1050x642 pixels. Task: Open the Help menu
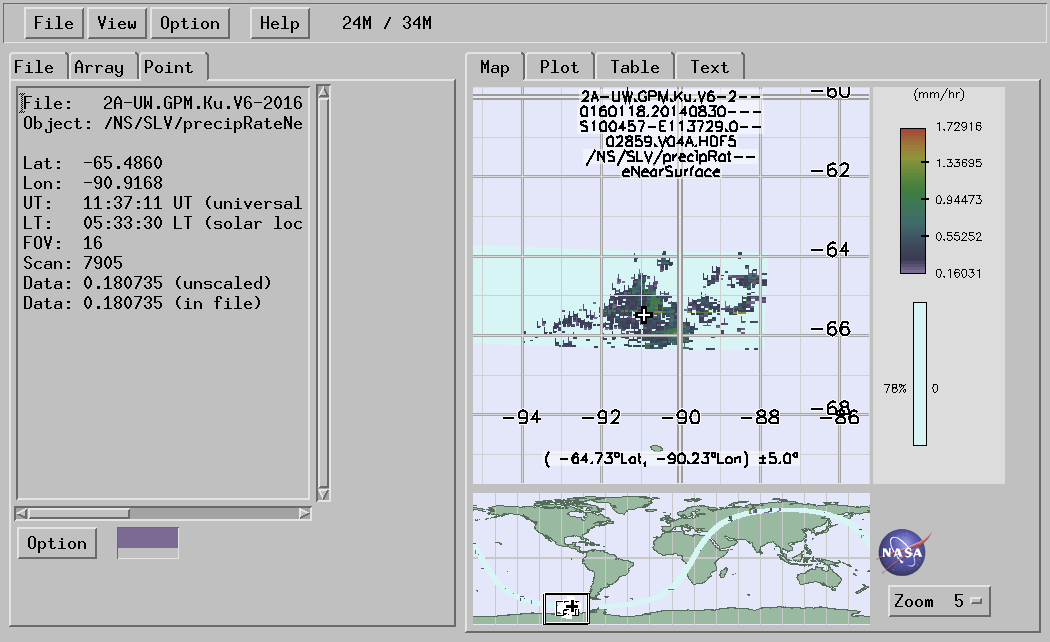pos(280,23)
